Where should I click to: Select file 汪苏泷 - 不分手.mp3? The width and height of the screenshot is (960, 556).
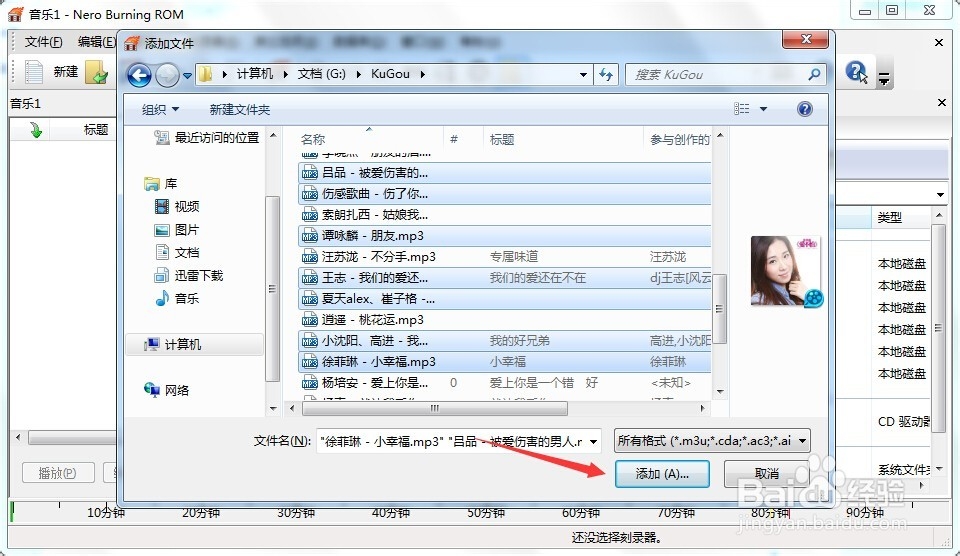coord(505,257)
